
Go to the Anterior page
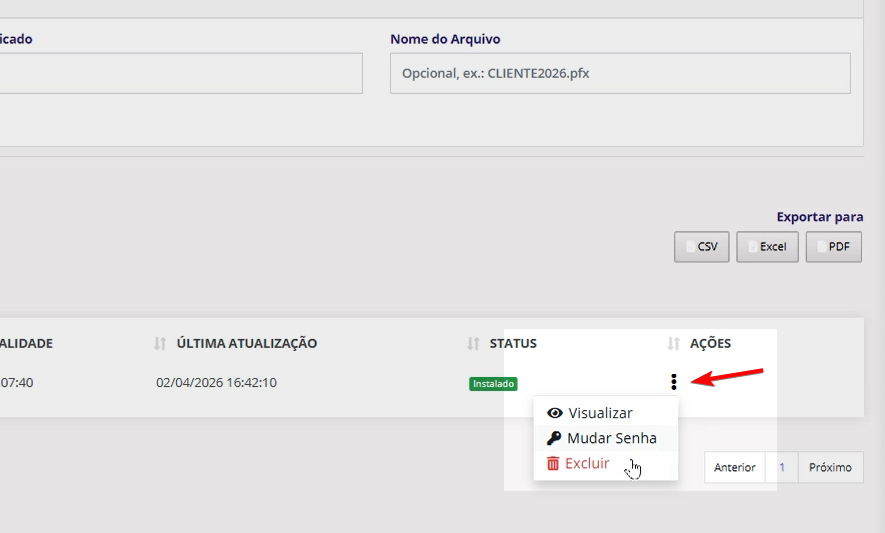(734, 467)
